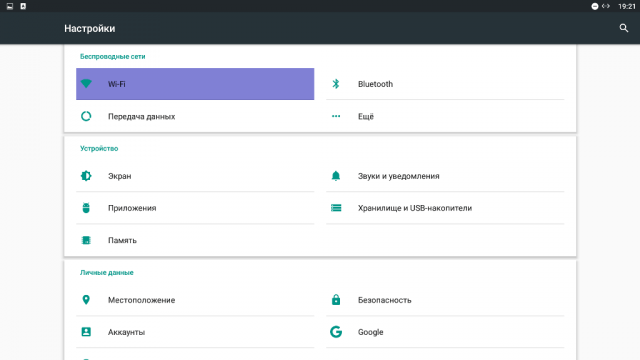Open Хранилище и USB-накопители
This screenshot has width=640, height=360.
[x=445, y=208]
